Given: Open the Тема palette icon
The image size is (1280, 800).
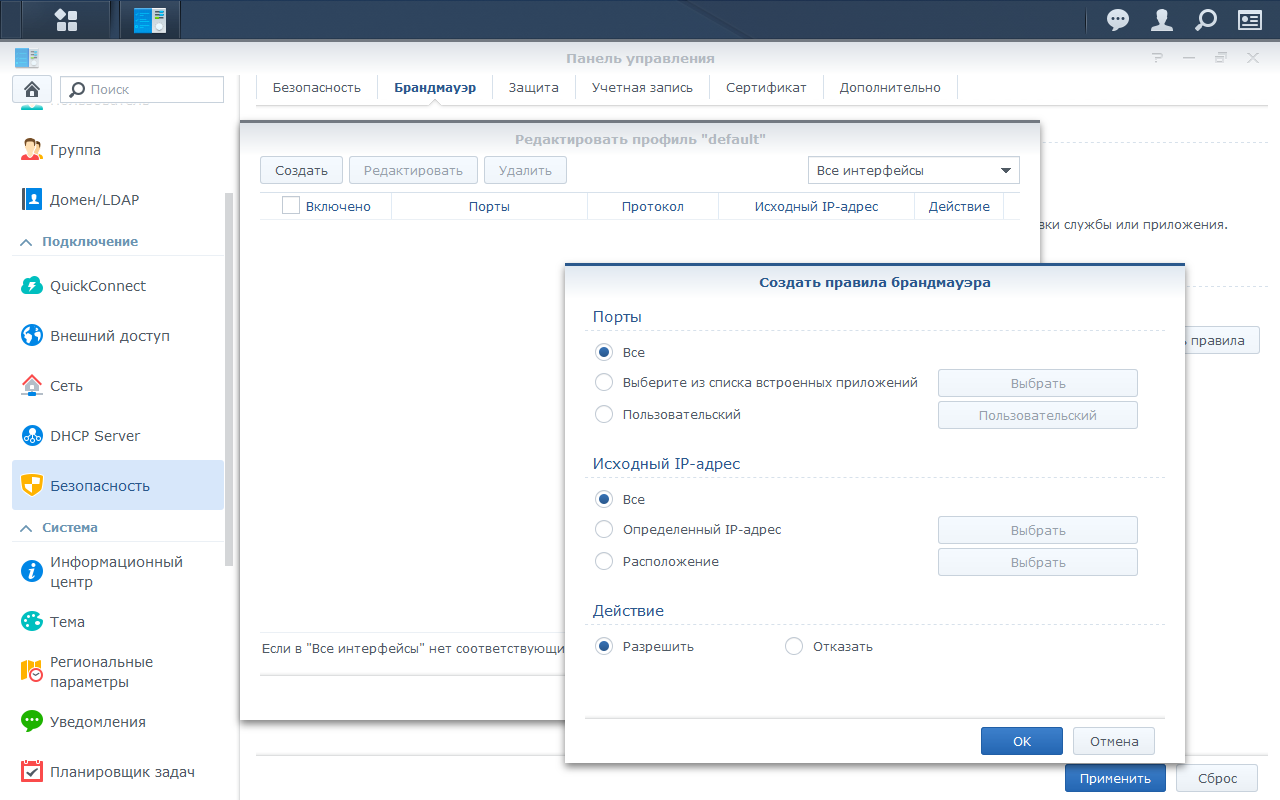Looking at the screenshot, I should (32, 622).
